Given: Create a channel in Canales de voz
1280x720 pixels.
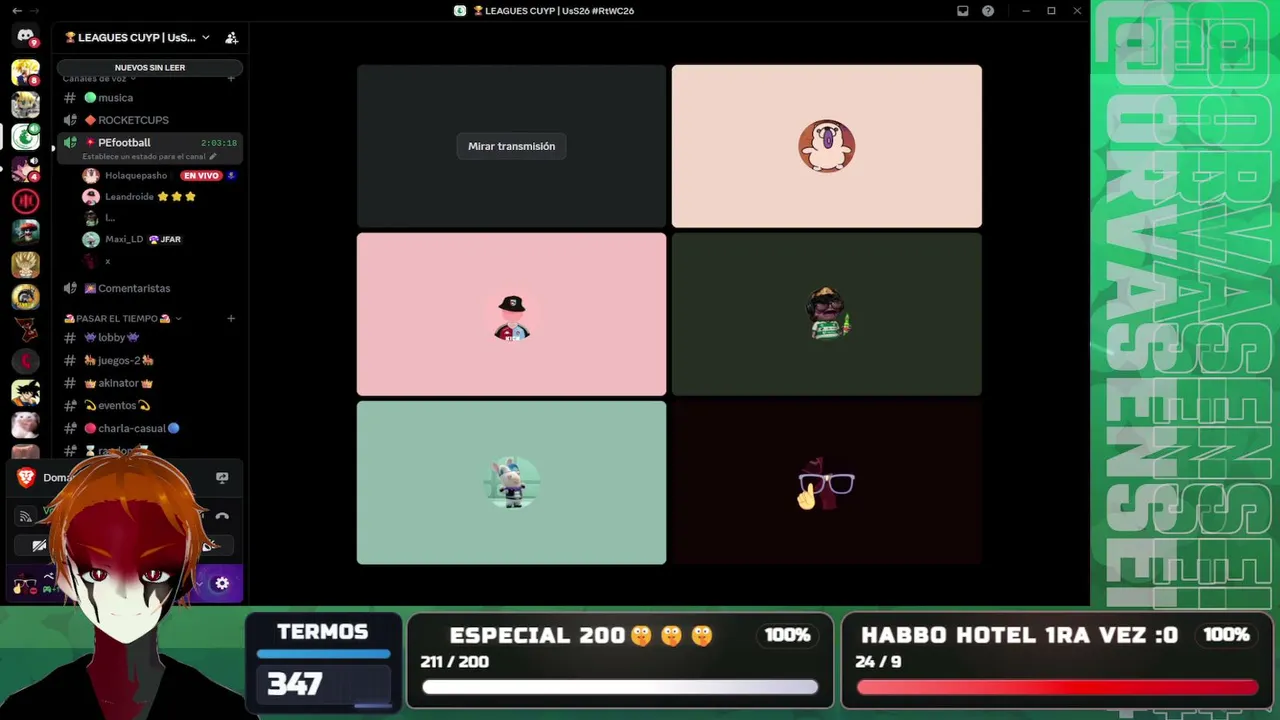Looking at the screenshot, I should pyautogui.click(x=231, y=78).
